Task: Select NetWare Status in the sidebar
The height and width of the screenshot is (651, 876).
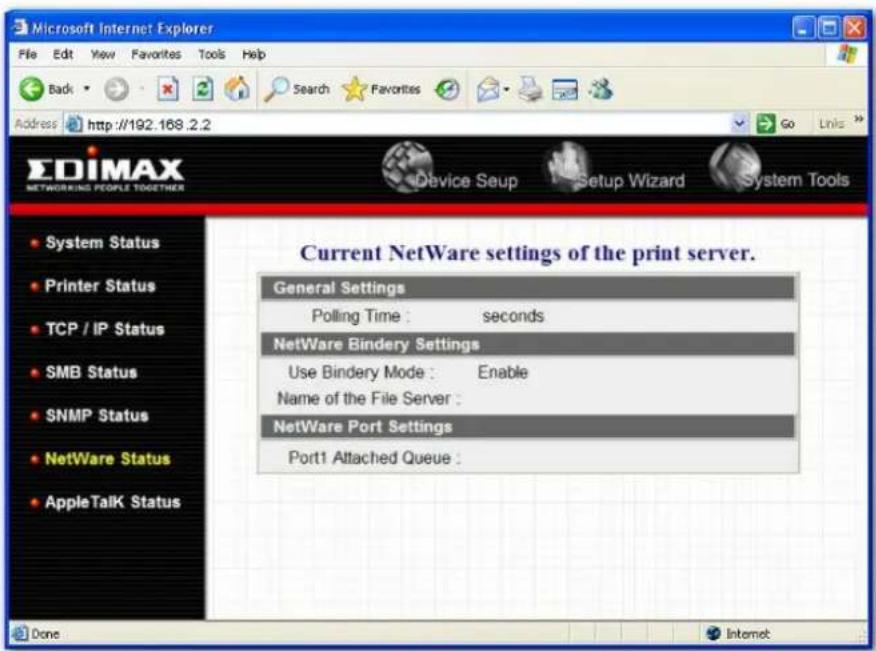Action: (107, 459)
